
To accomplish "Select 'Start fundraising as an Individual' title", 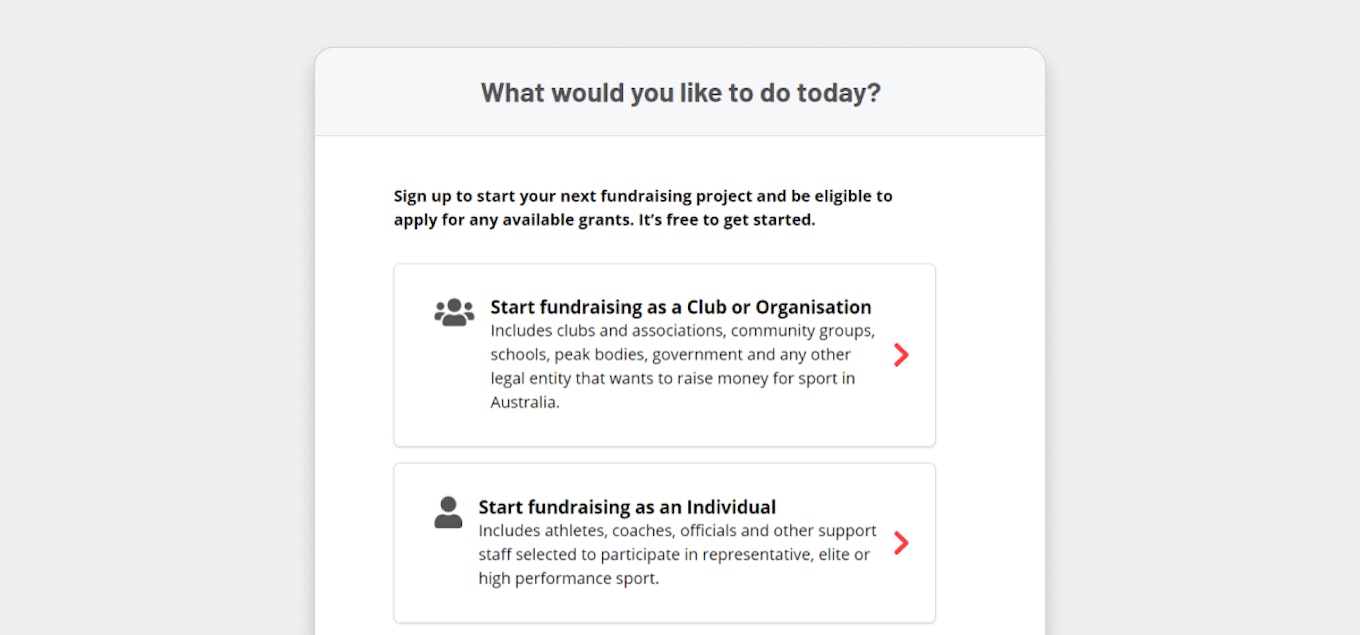I will pyautogui.click(x=627, y=507).
